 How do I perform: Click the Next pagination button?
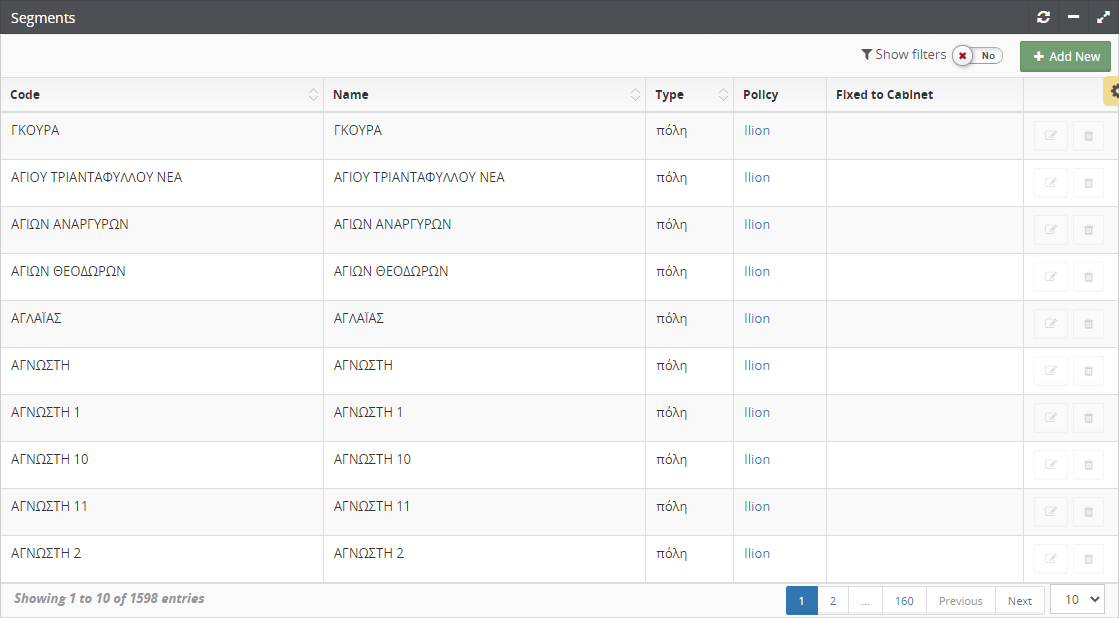pyautogui.click(x=1019, y=601)
